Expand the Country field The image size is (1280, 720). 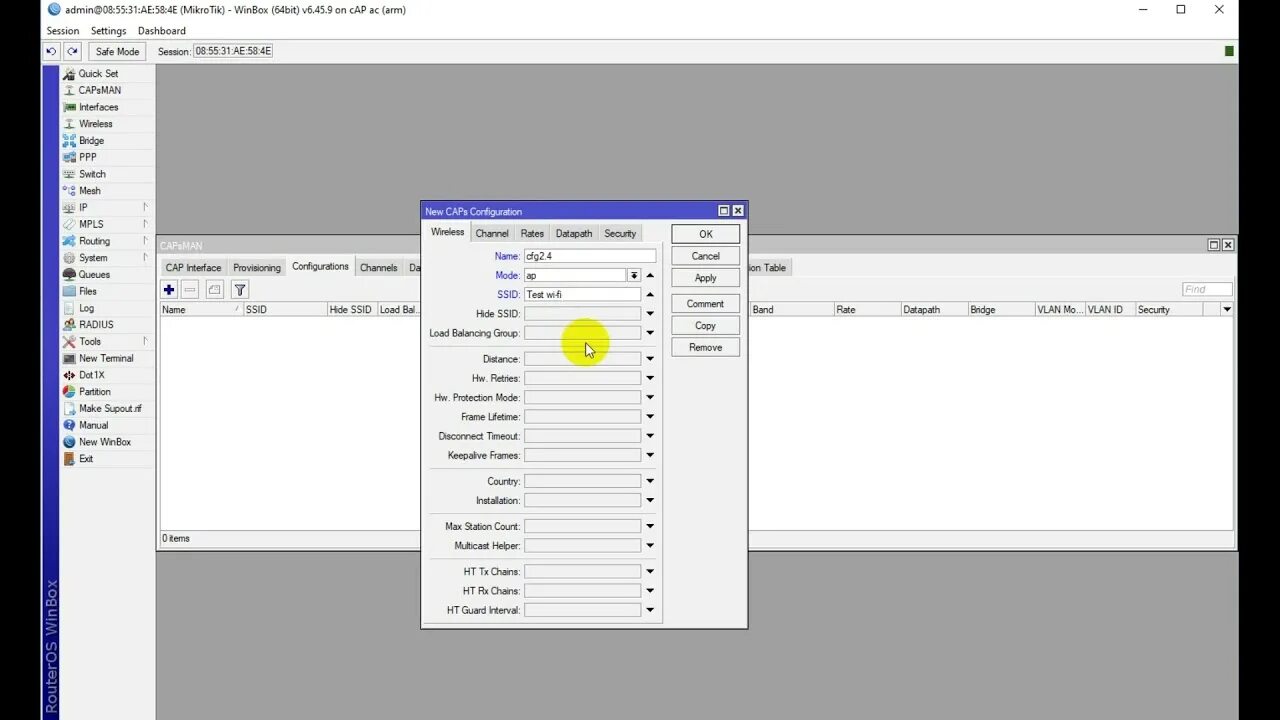click(650, 481)
